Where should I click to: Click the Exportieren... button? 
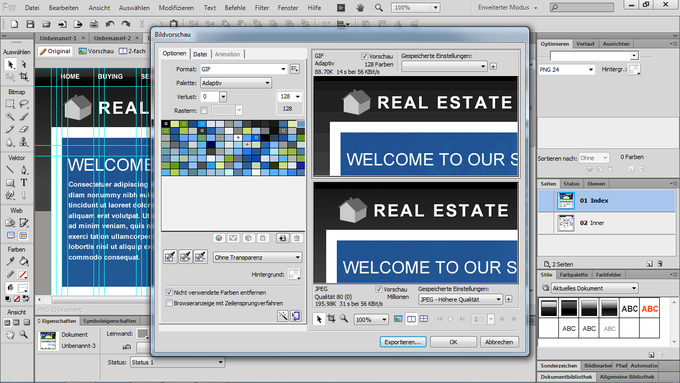pyautogui.click(x=403, y=342)
